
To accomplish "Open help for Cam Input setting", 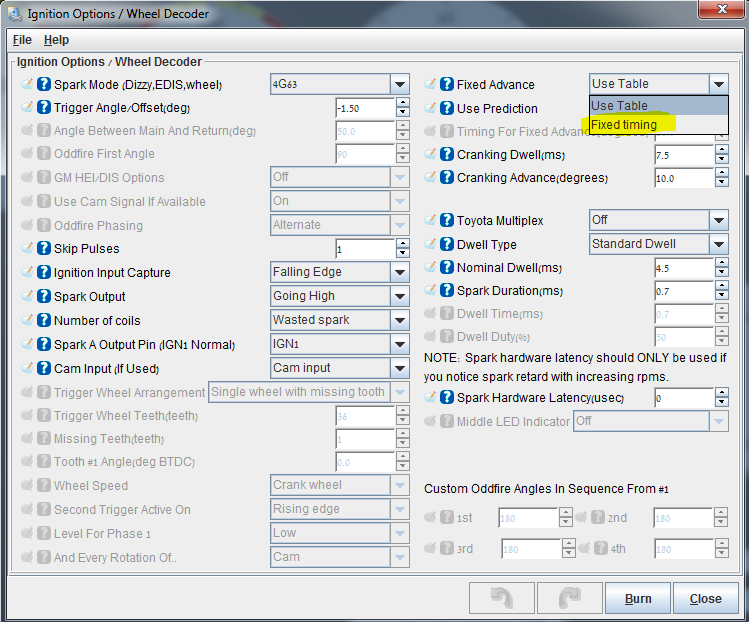I will (43, 368).
